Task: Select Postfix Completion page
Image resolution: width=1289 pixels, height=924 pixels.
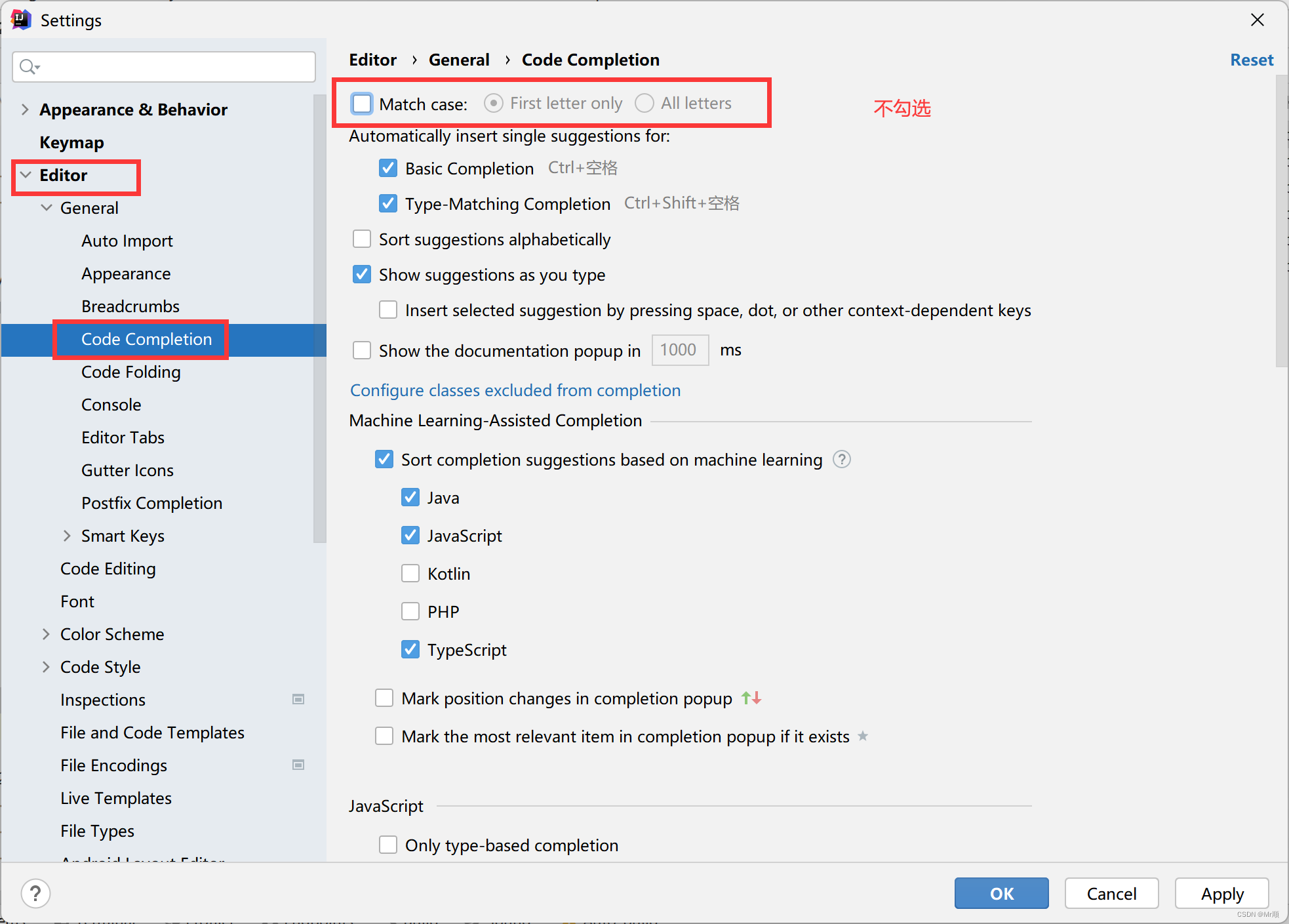Action: [x=151, y=503]
